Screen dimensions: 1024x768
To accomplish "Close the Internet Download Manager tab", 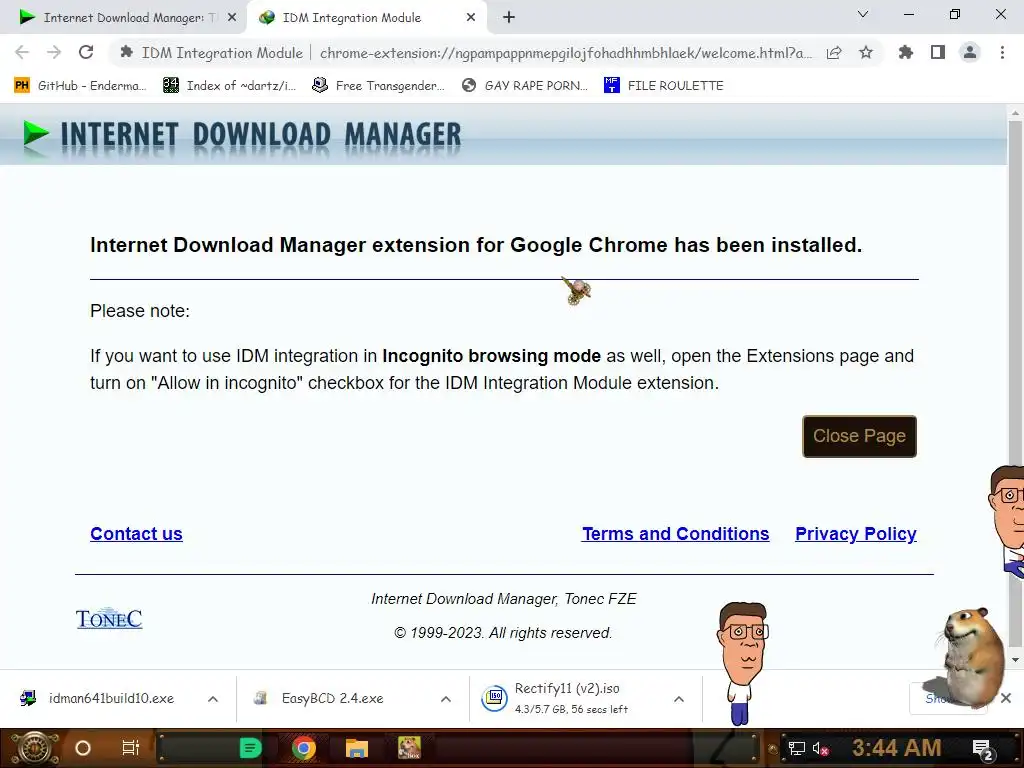I will 232,18.
